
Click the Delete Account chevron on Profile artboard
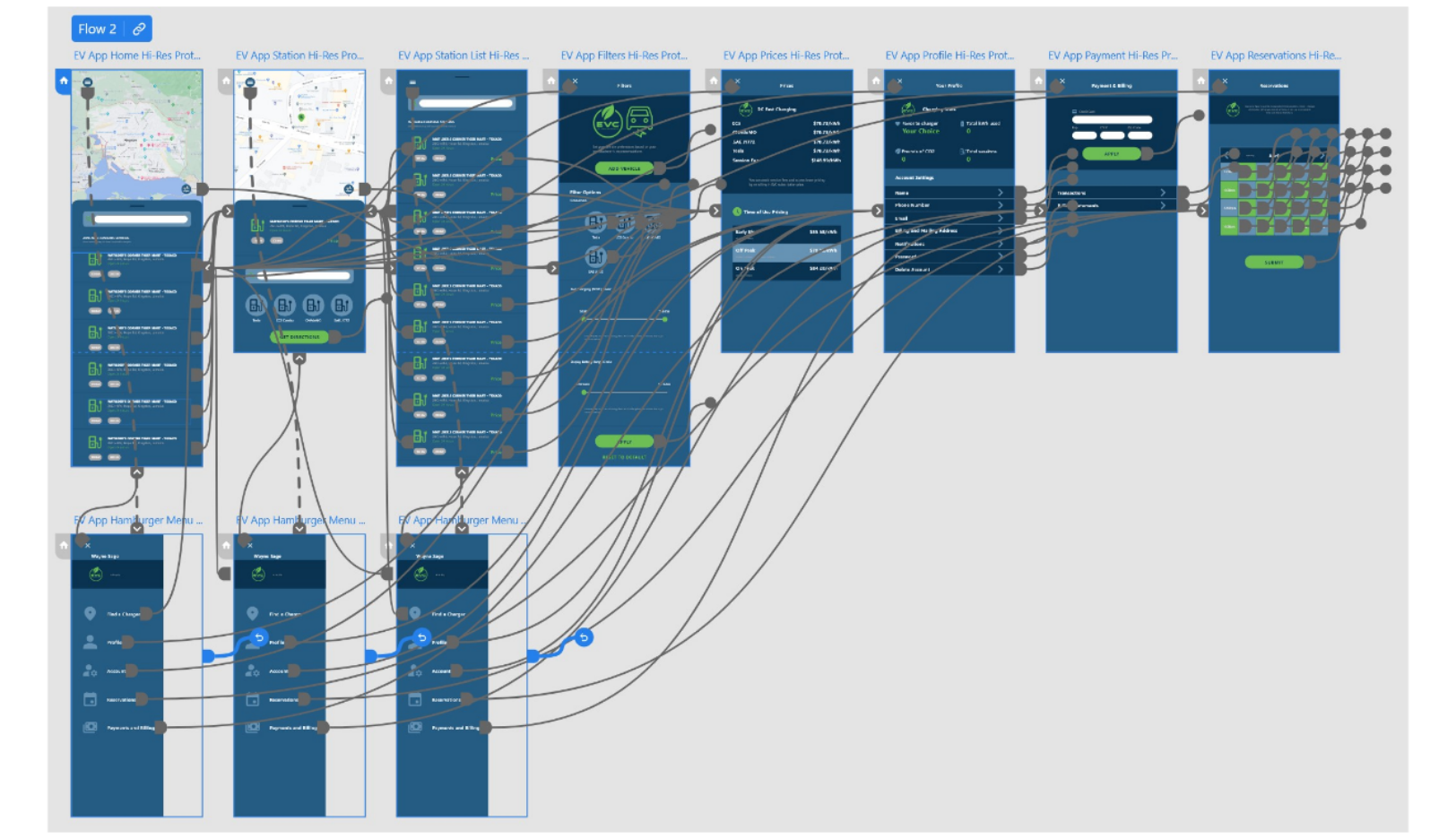pos(1001,269)
